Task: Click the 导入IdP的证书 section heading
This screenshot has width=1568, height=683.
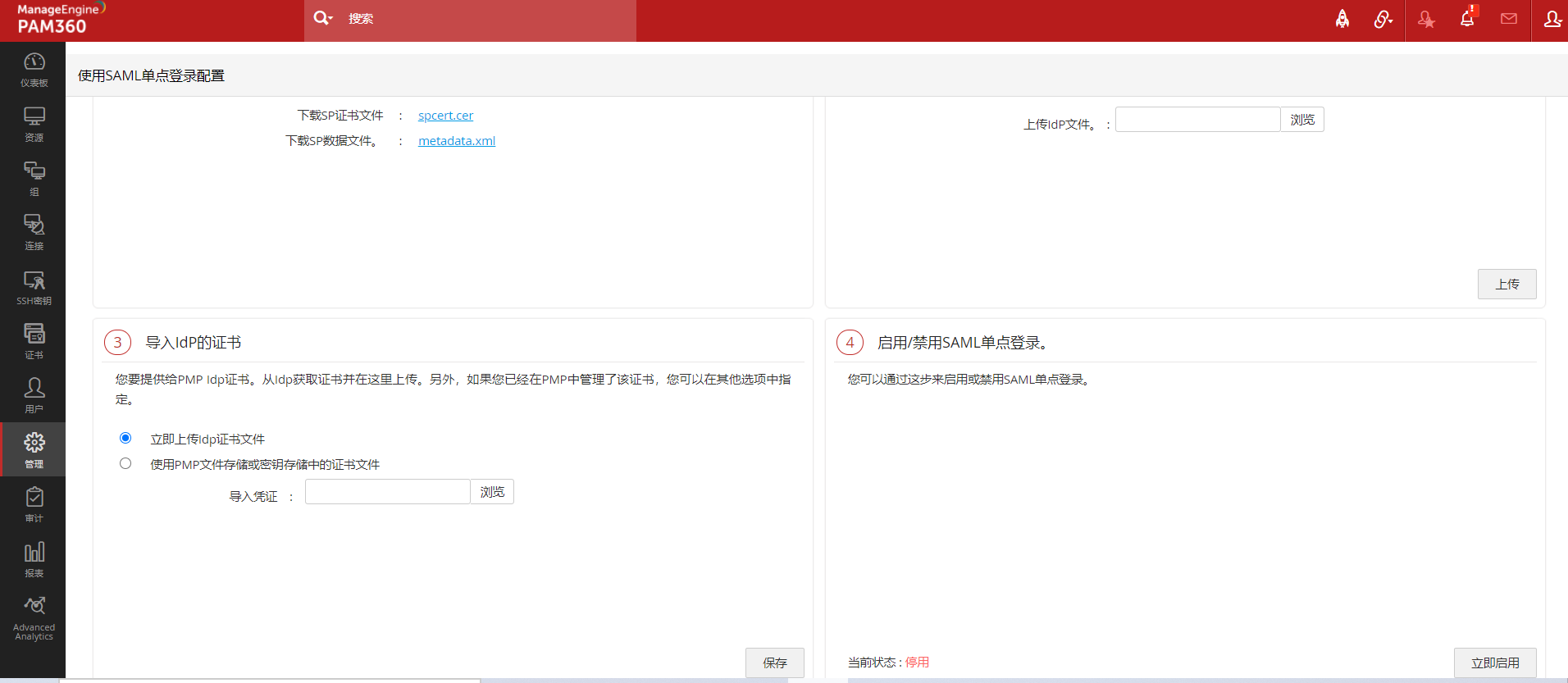Action: click(194, 343)
